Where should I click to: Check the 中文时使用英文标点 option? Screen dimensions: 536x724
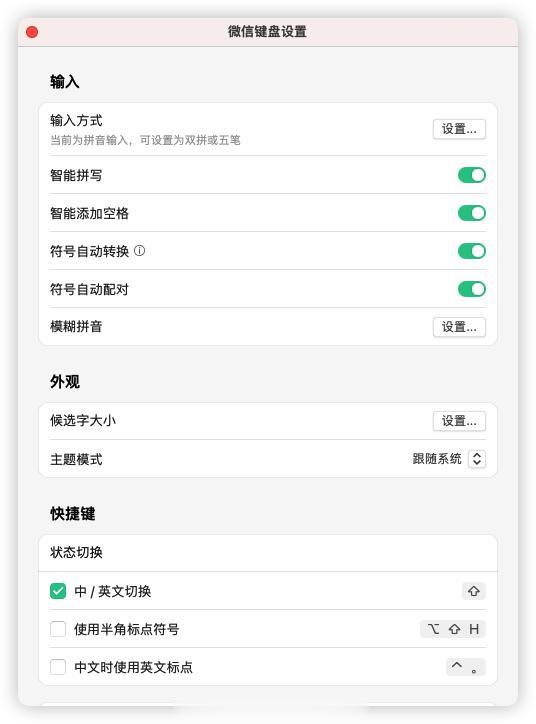58,667
